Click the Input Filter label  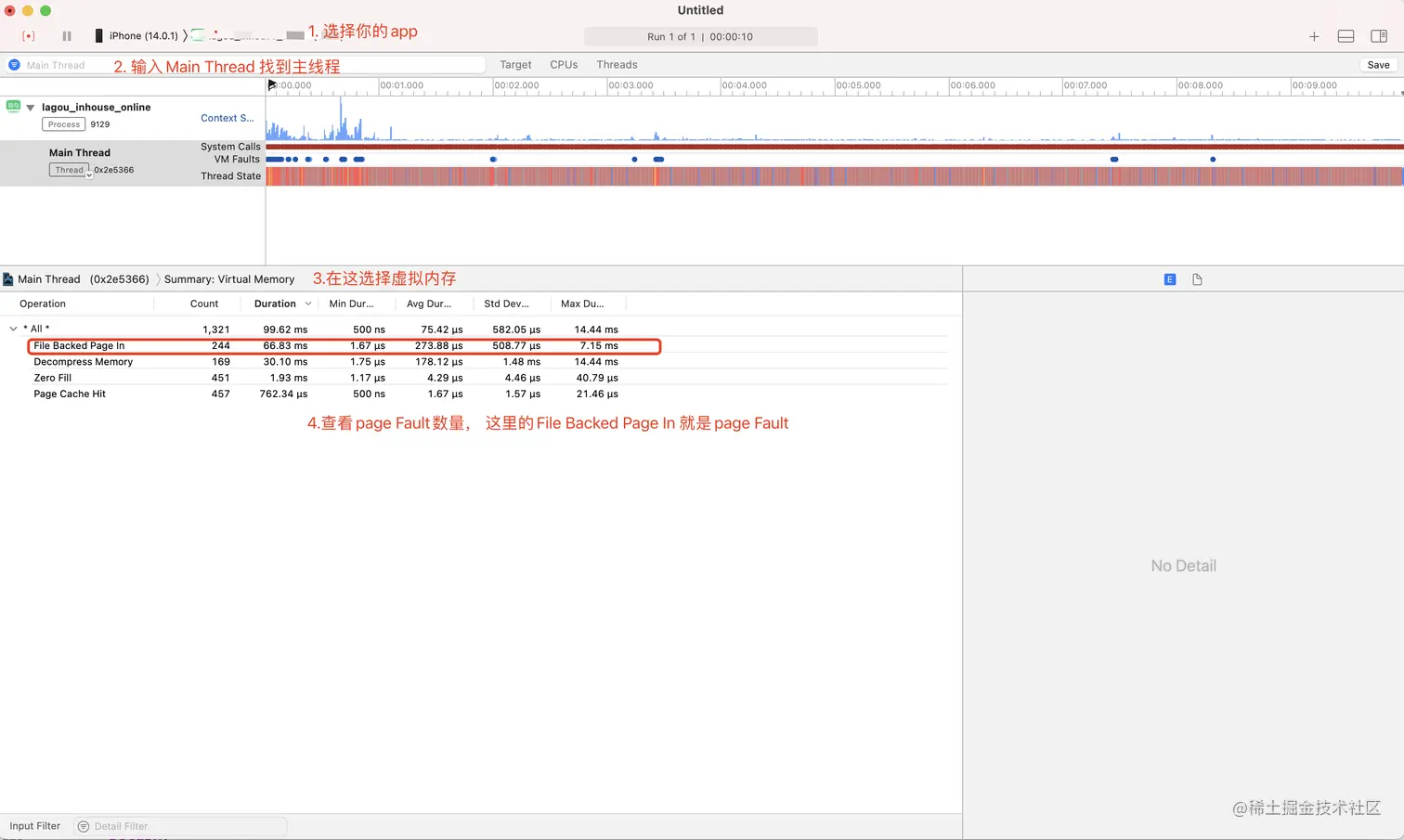(x=35, y=826)
